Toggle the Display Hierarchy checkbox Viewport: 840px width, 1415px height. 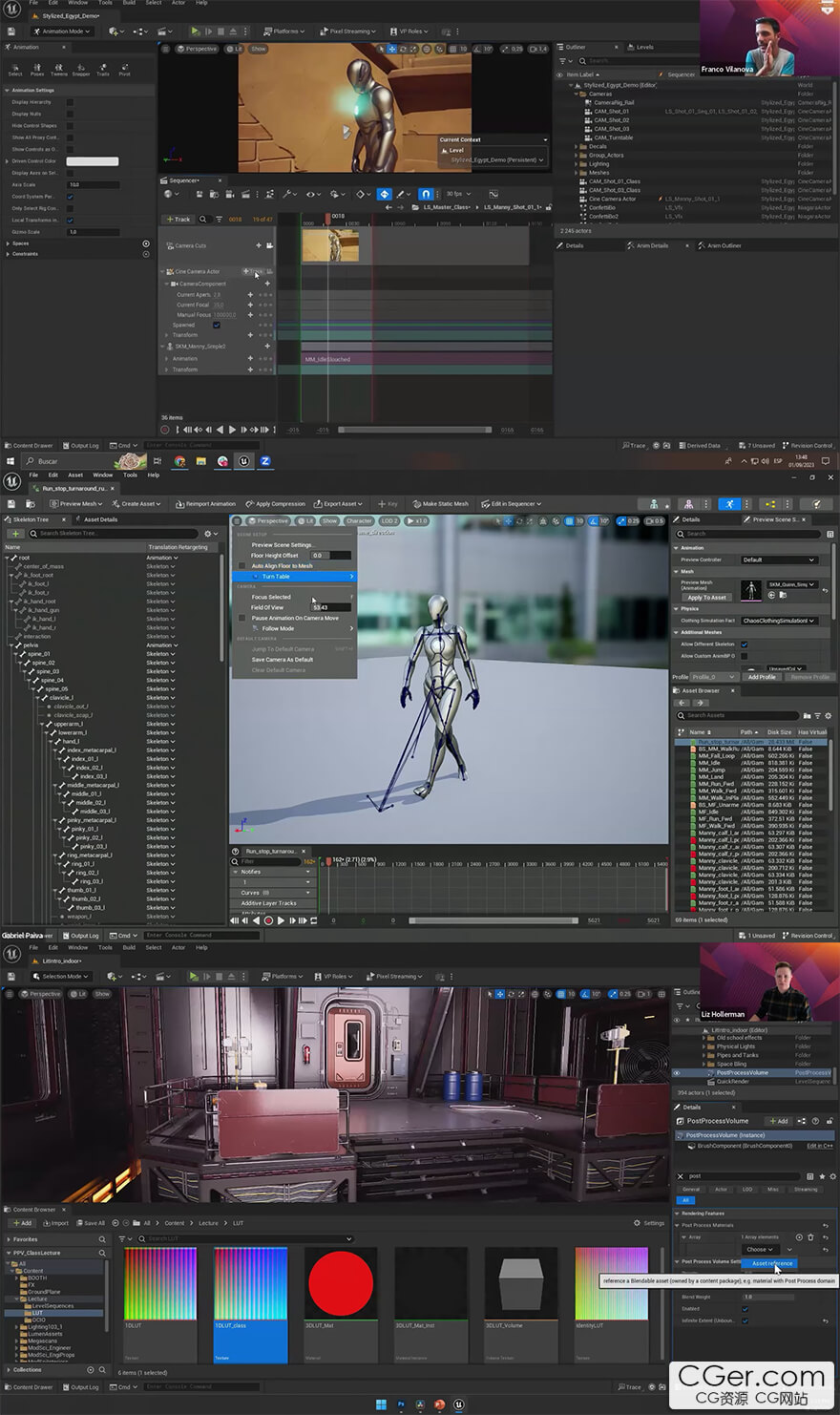70,102
